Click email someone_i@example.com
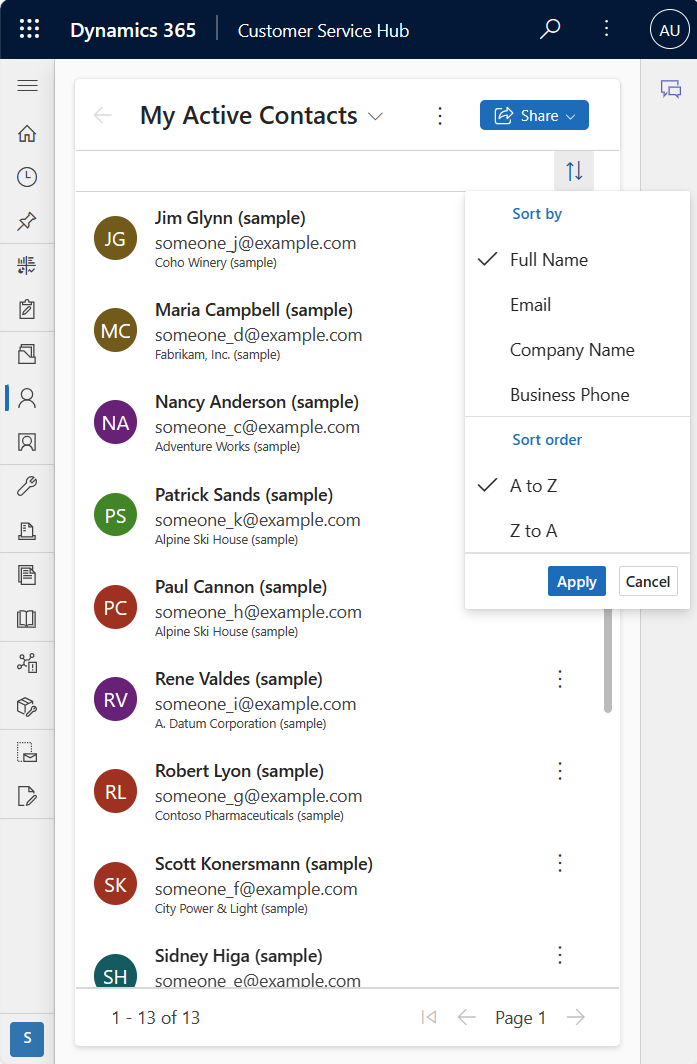Screen dimensions: 697x1064 (255, 704)
